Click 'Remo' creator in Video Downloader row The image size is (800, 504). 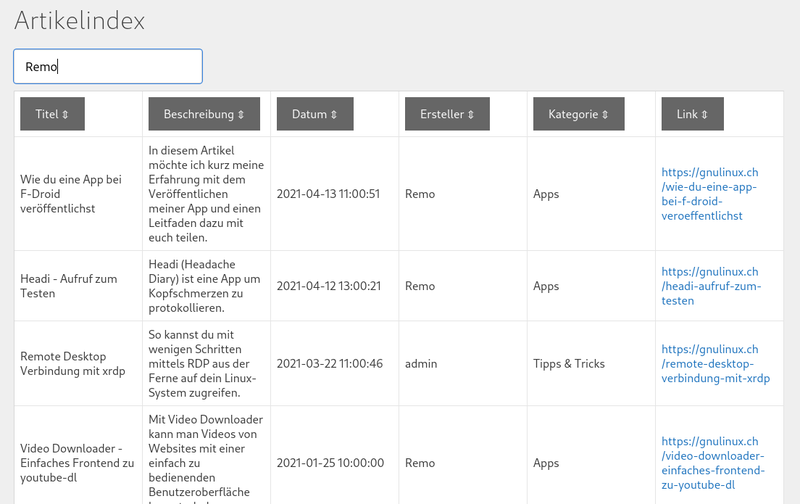point(420,463)
